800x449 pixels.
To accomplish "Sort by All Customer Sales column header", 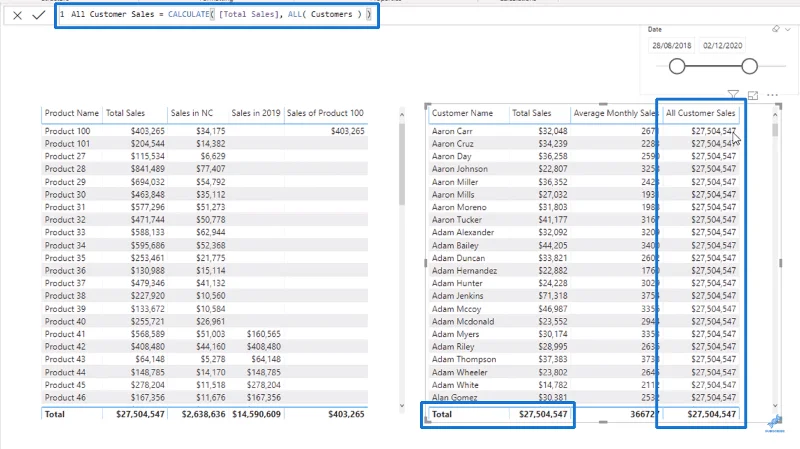I will click(x=701, y=113).
